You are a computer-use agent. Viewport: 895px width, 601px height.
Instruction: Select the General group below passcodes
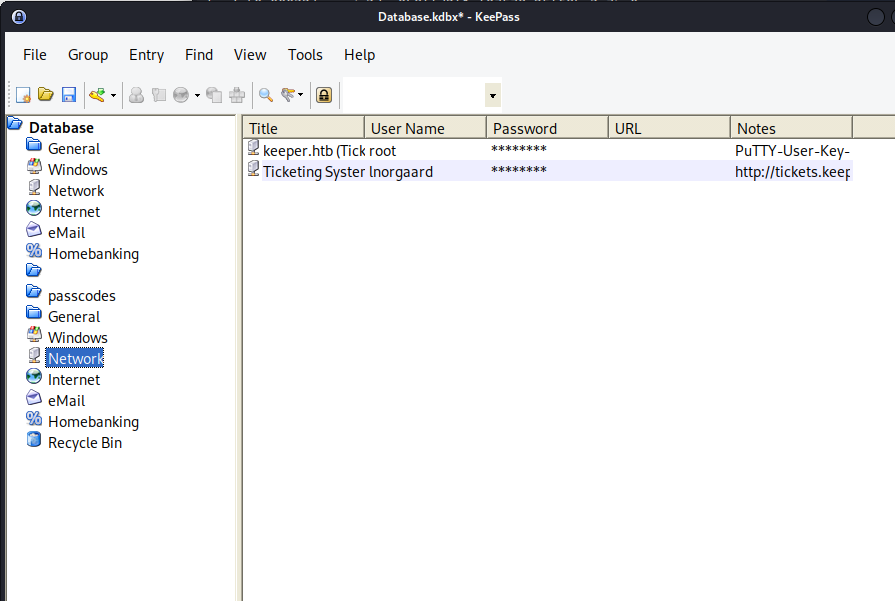point(74,317)
